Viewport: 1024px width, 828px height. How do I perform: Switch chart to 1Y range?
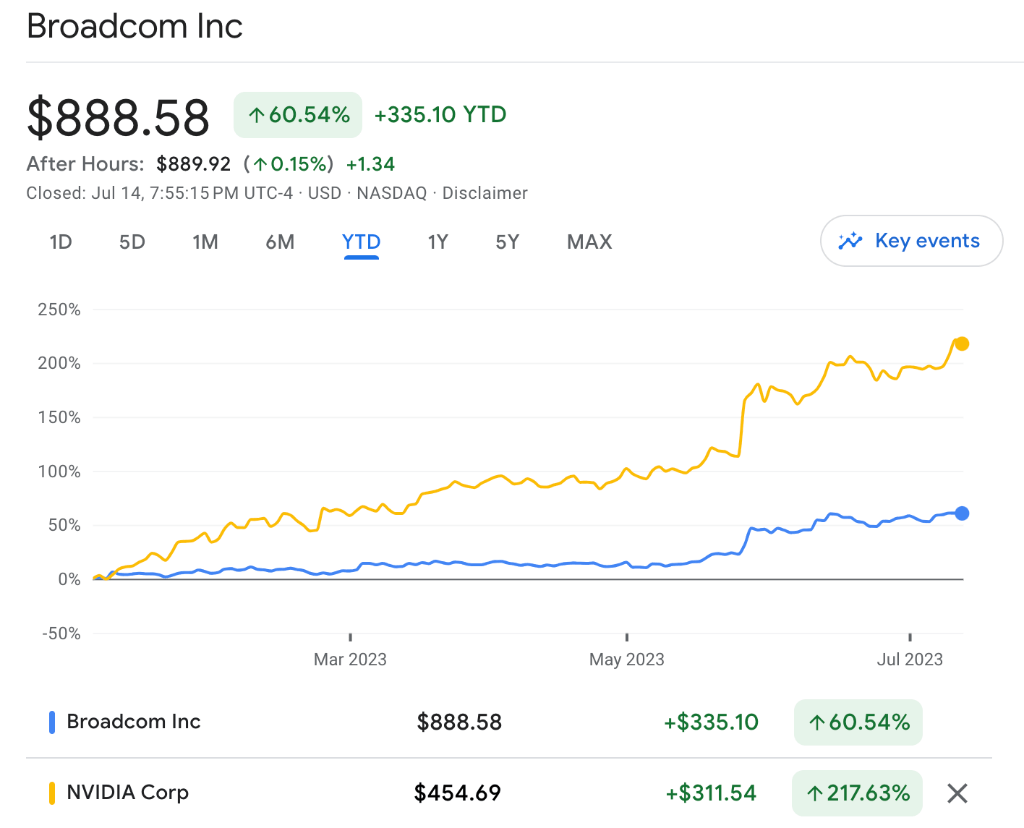(x=438, y=242)
